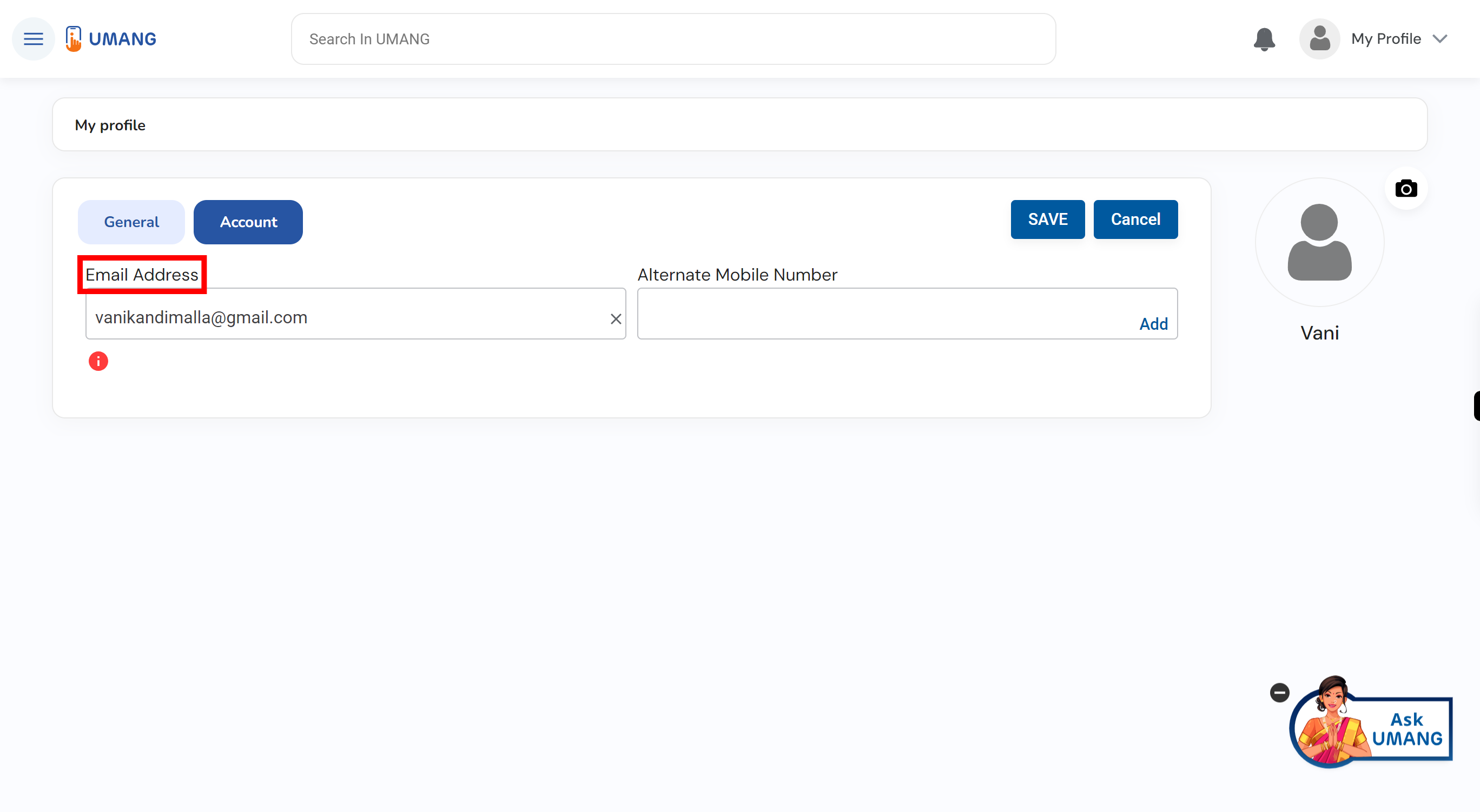The width and height of the screenshot is (1480, 812).
Task: Click the notification bell icon
Action: 1263,38
